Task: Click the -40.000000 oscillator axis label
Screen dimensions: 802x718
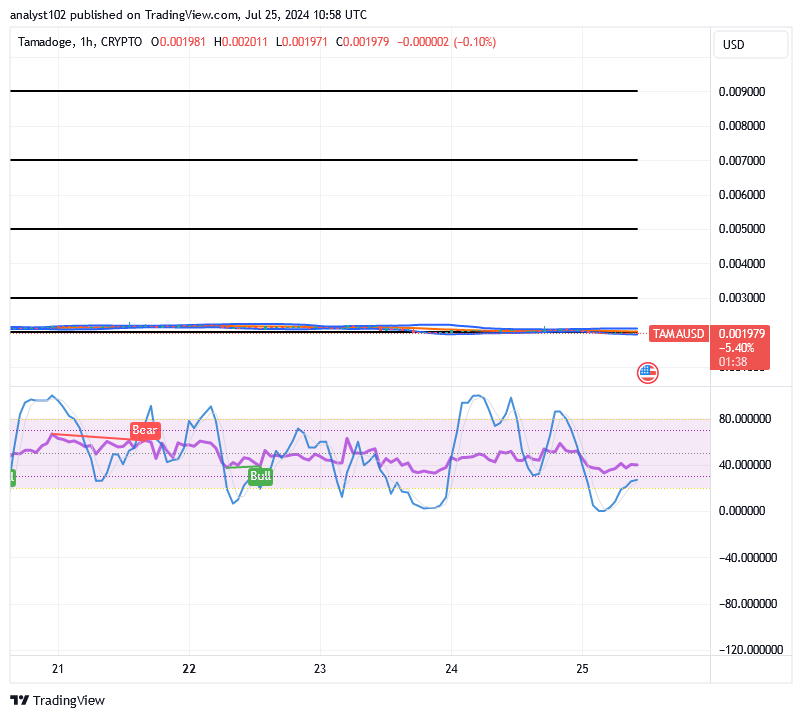Action: pyautogui.click(x=748, y=557)
